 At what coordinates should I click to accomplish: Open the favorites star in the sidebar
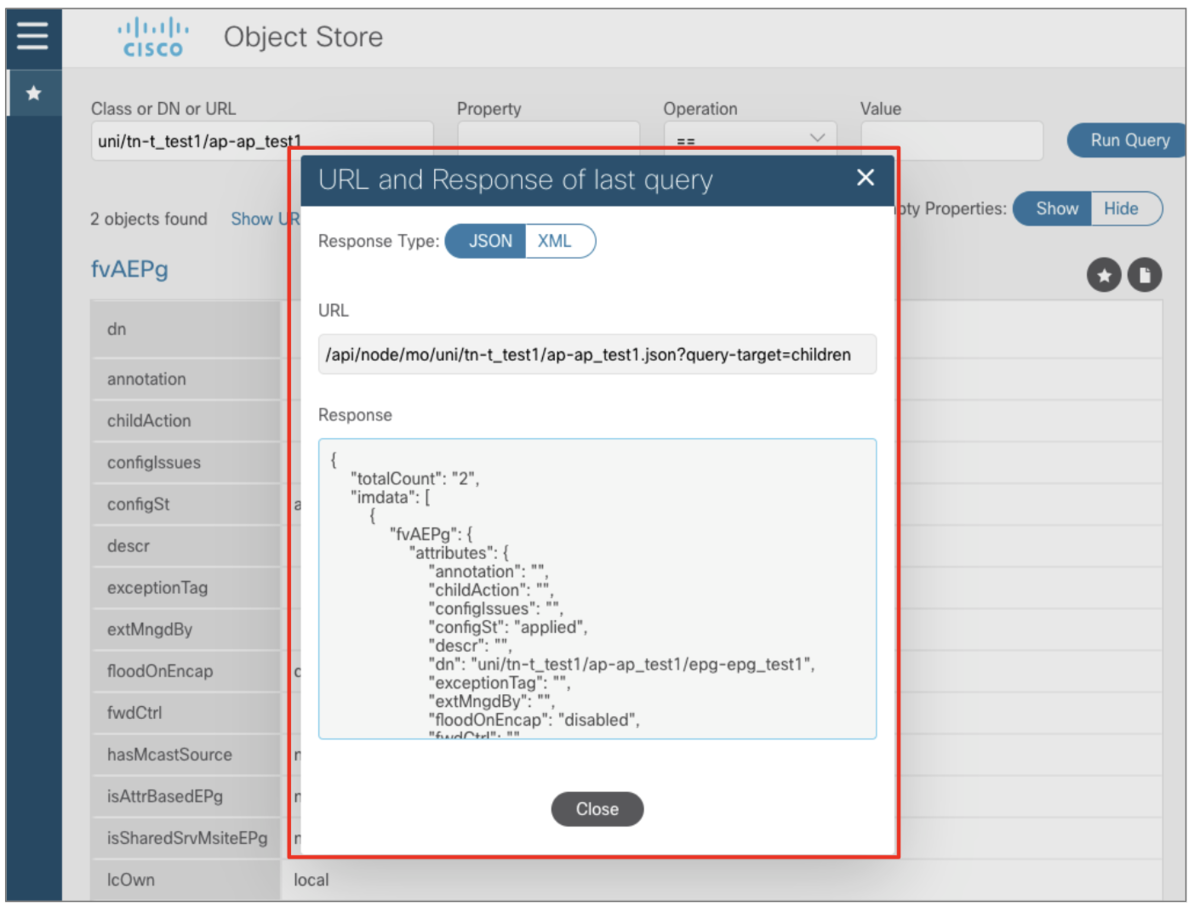pos(33,93)
